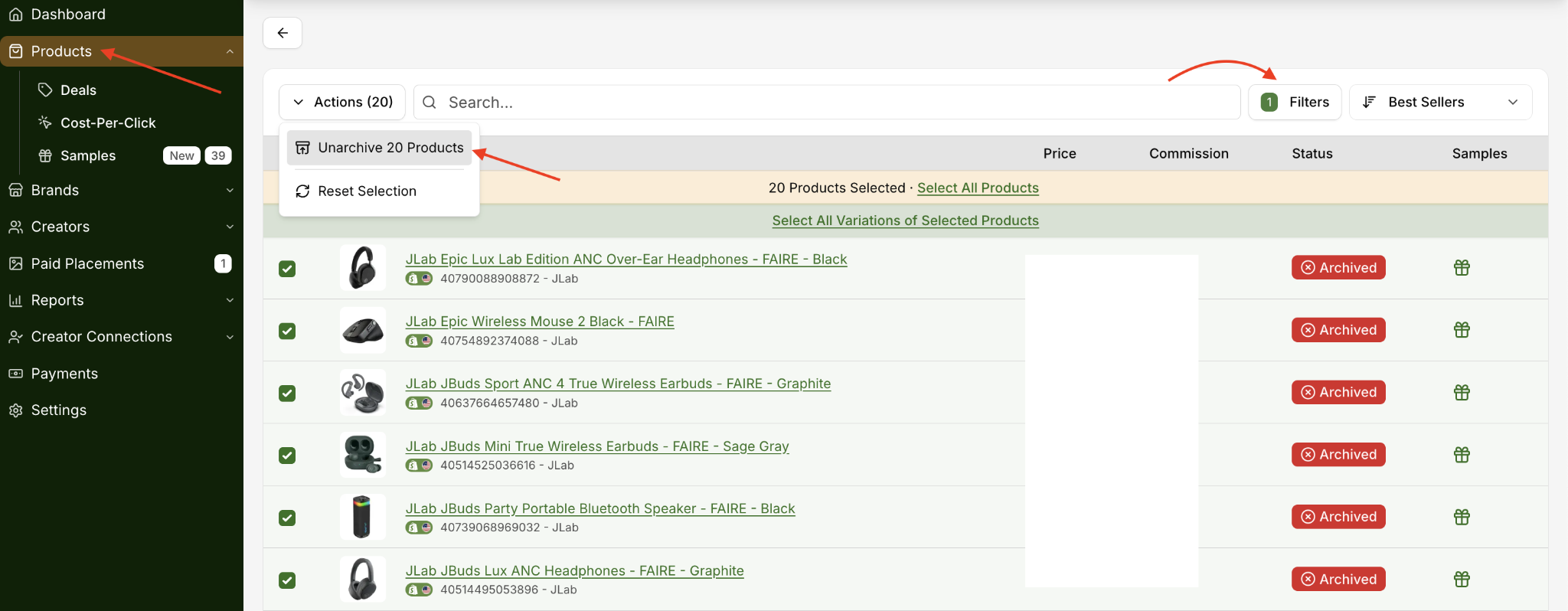Image resolution: width=1568 pixels, height=611 pixels.
Task: Open the Filters button
Action: click(1295, 102)
